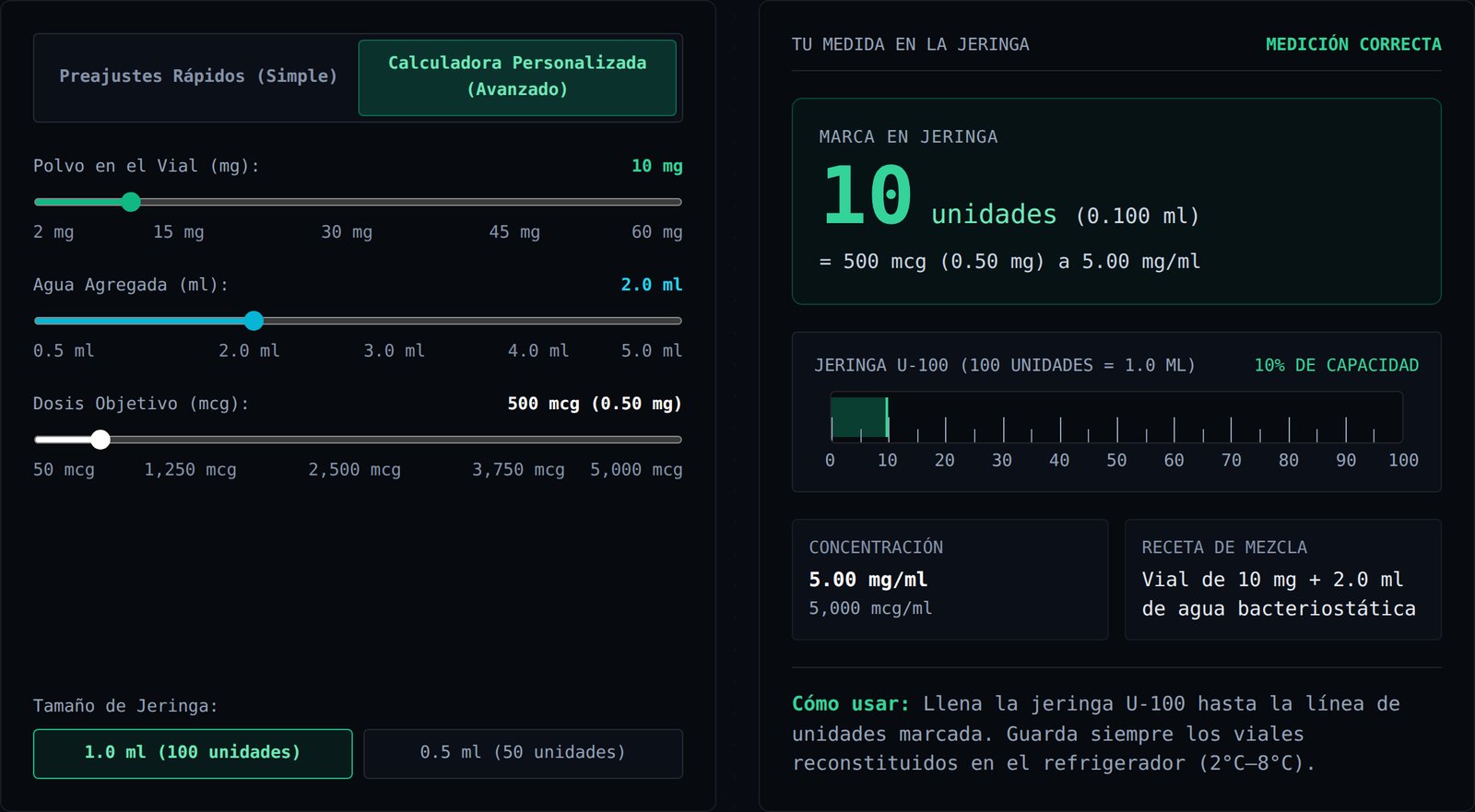Click the 'CONCENTRACIÓN' card heading
This screenshot has width=1475, height=812.
[x=876, y=547]
